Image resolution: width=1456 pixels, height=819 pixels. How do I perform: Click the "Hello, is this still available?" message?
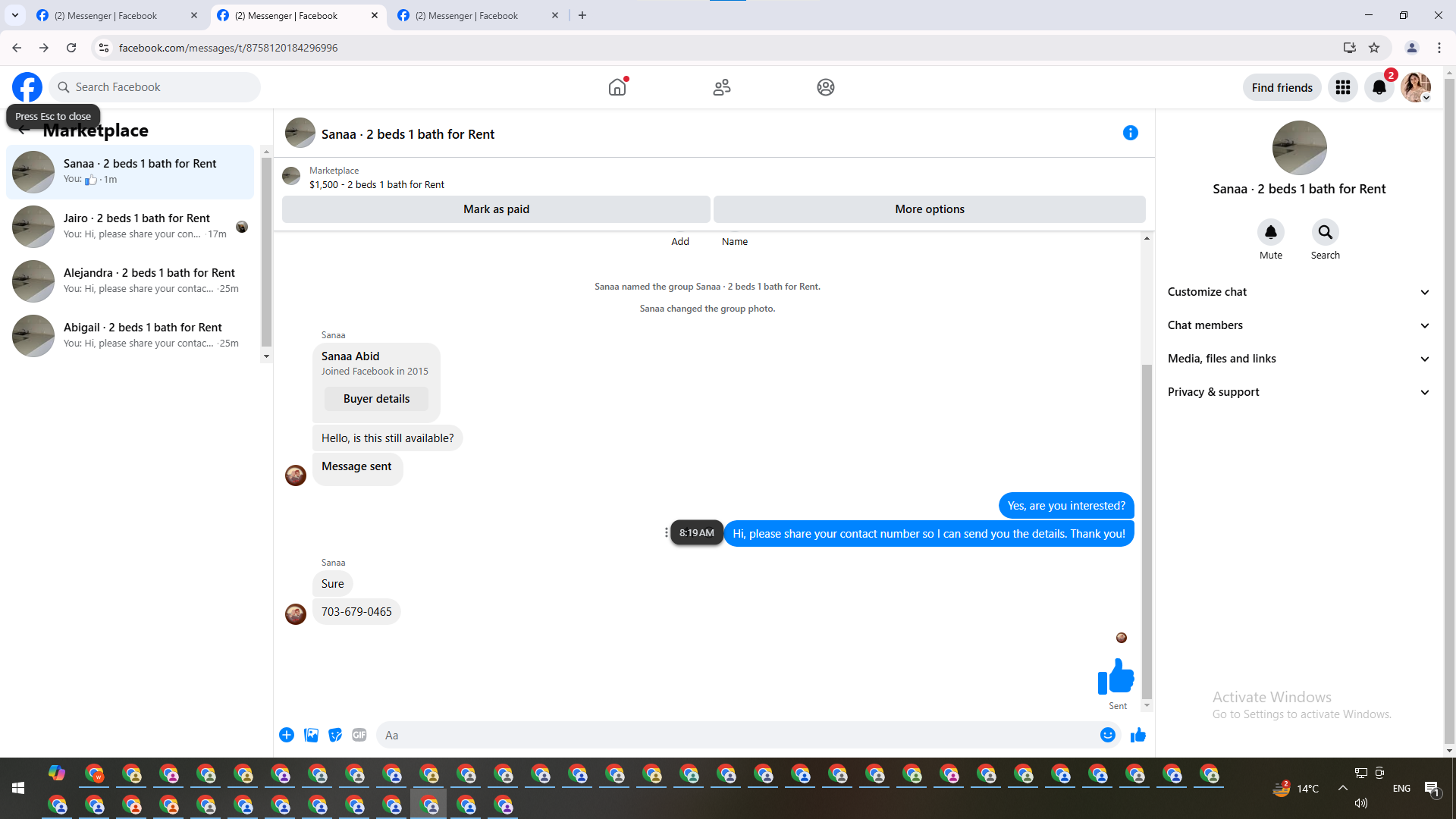(388, 438)
